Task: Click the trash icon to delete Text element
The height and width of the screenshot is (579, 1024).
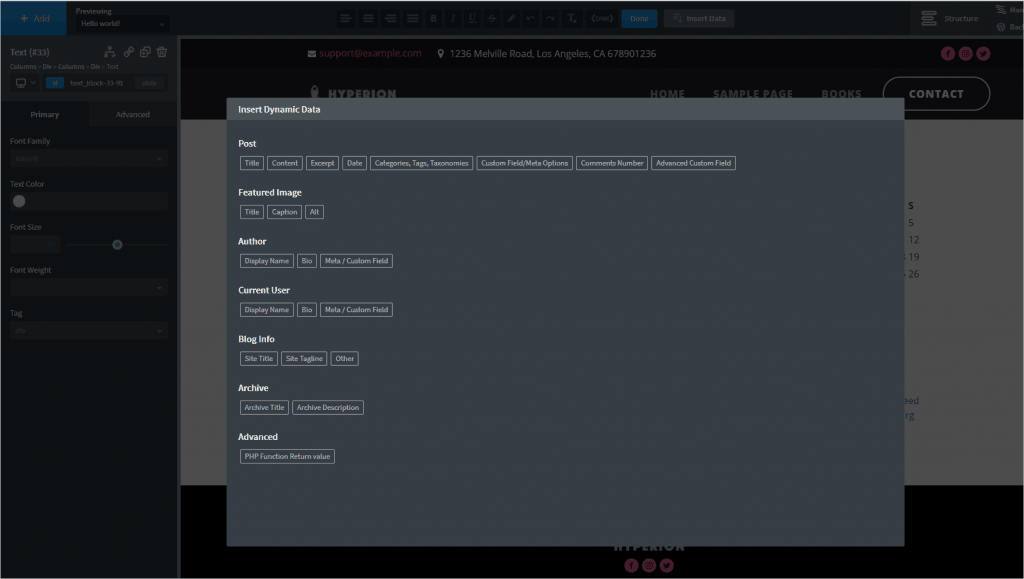Action: tap(163, 52)
